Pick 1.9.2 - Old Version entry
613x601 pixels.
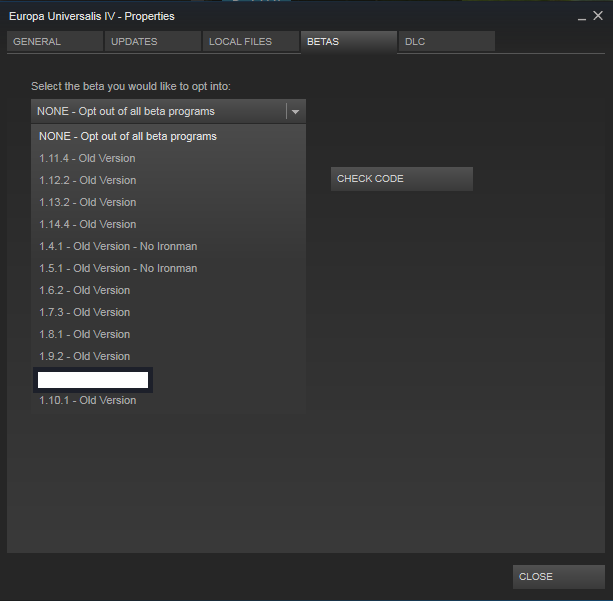coord(168,356)
